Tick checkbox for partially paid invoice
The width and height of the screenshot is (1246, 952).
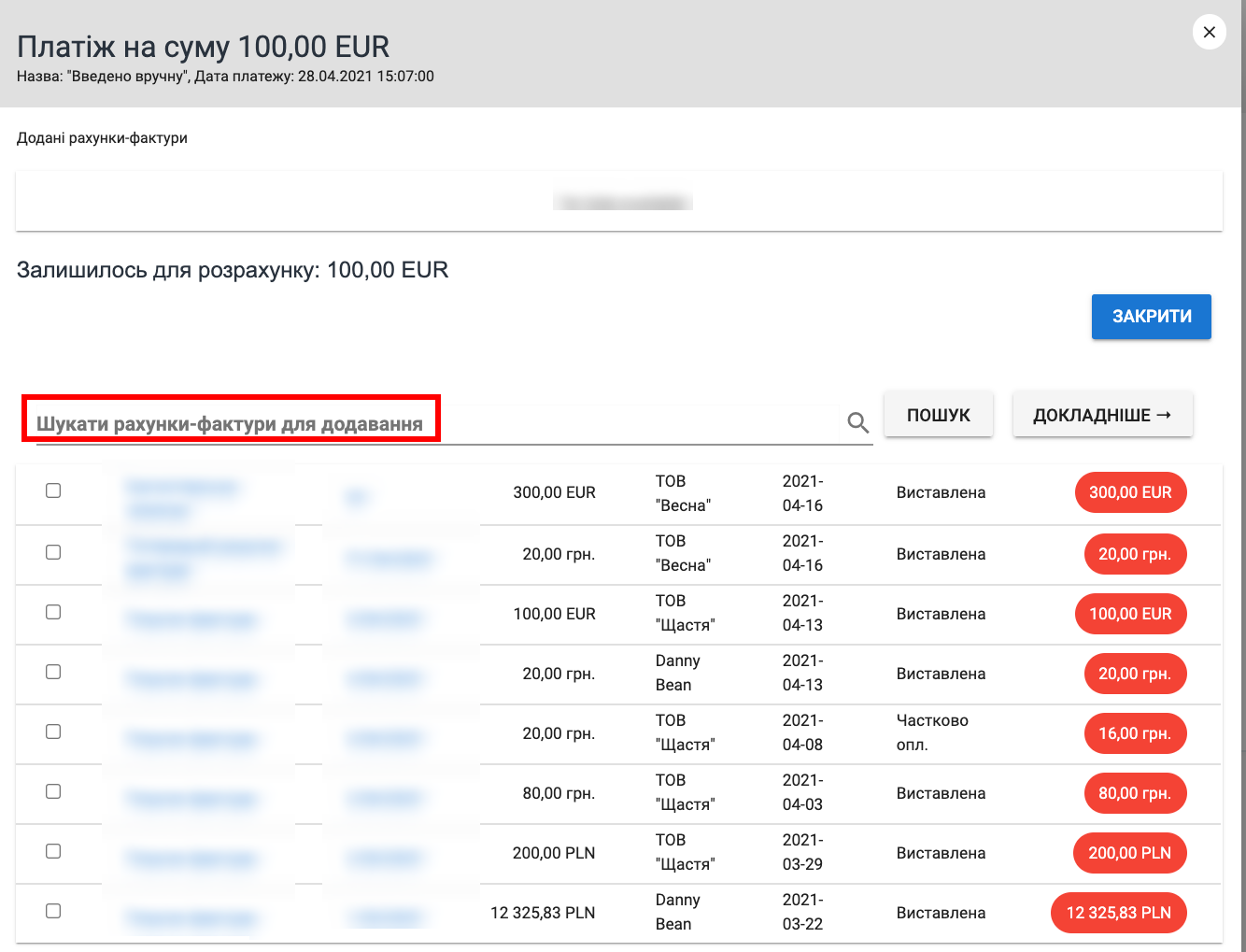point(53,732)
